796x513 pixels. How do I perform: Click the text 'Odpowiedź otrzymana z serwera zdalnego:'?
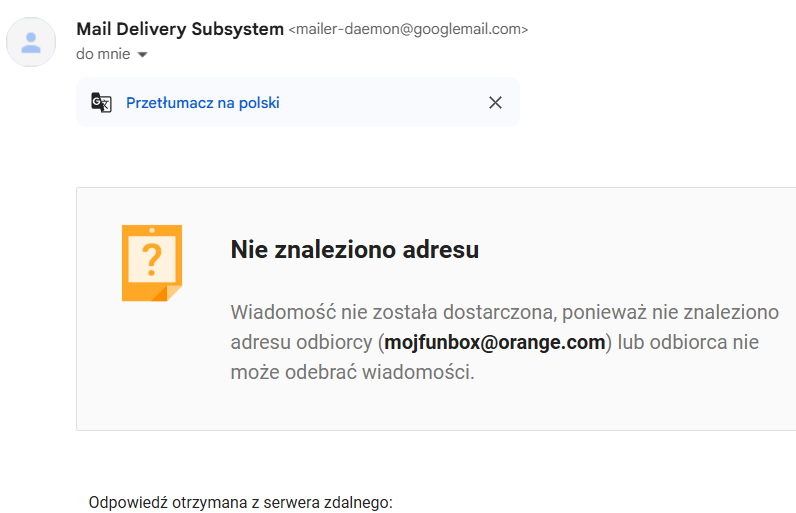[241, 502]
